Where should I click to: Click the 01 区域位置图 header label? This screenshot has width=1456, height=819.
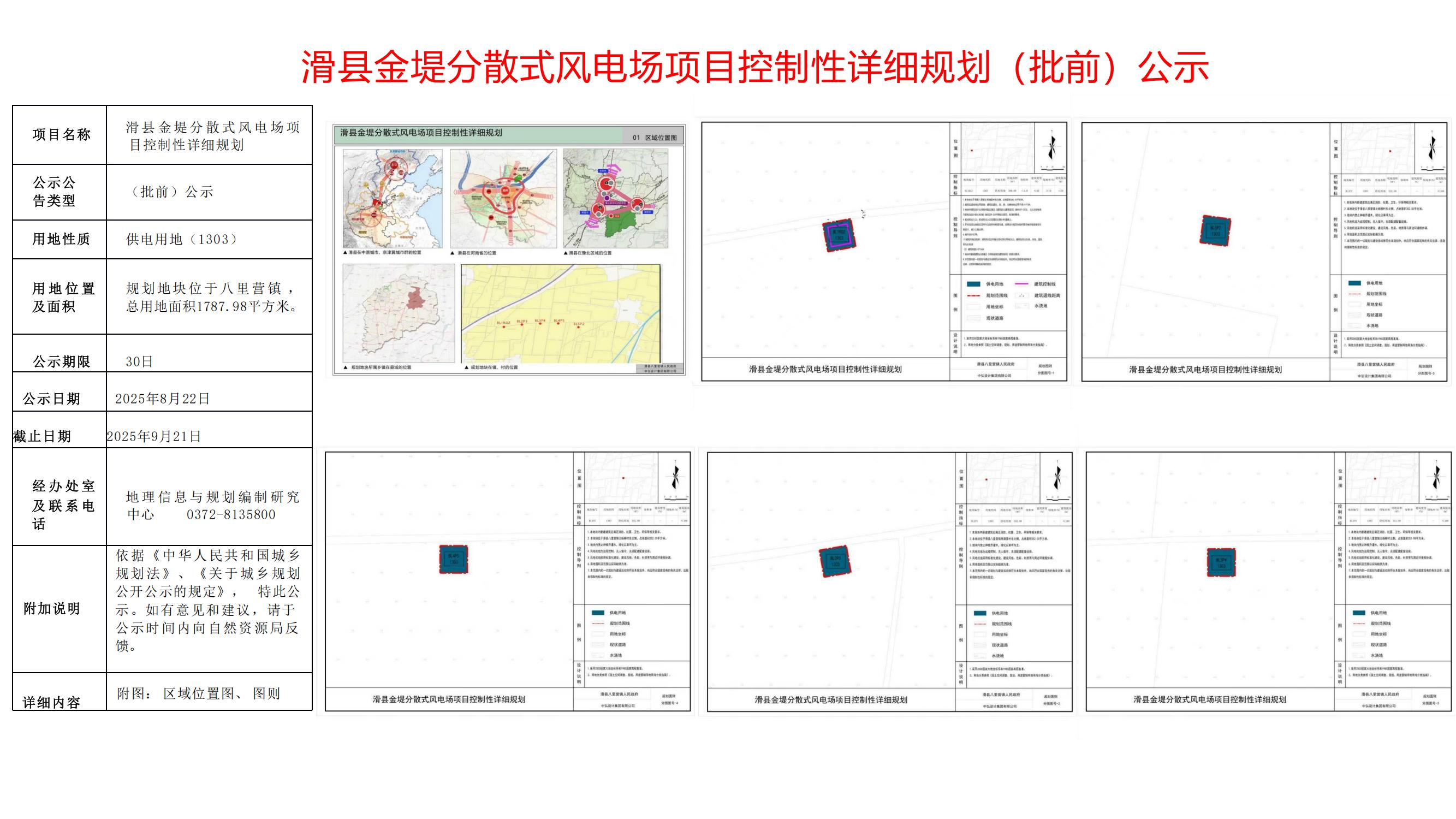(x=654, y=138)
